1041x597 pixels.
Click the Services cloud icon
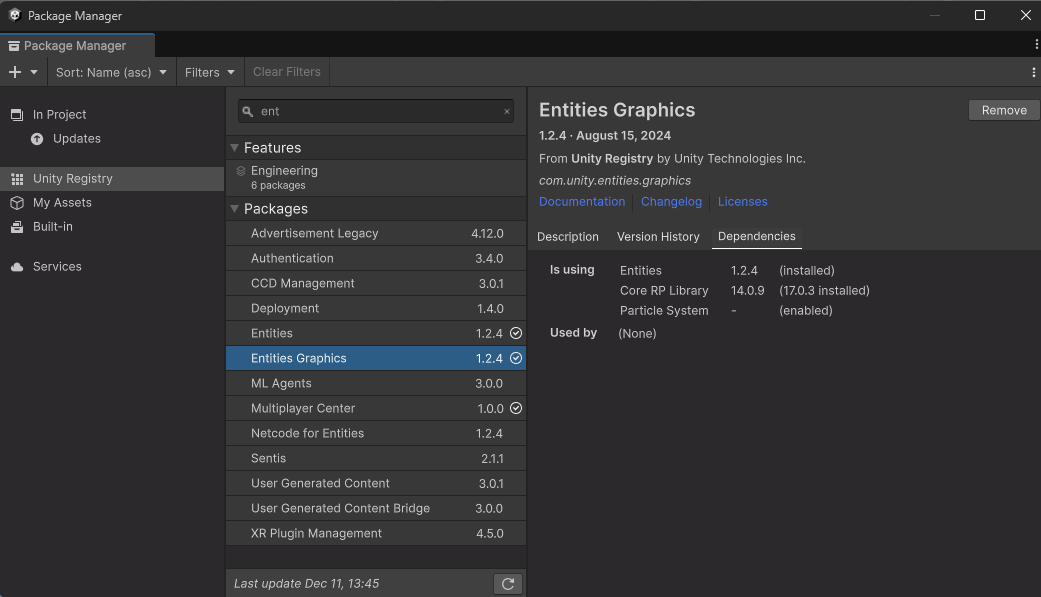17,267
